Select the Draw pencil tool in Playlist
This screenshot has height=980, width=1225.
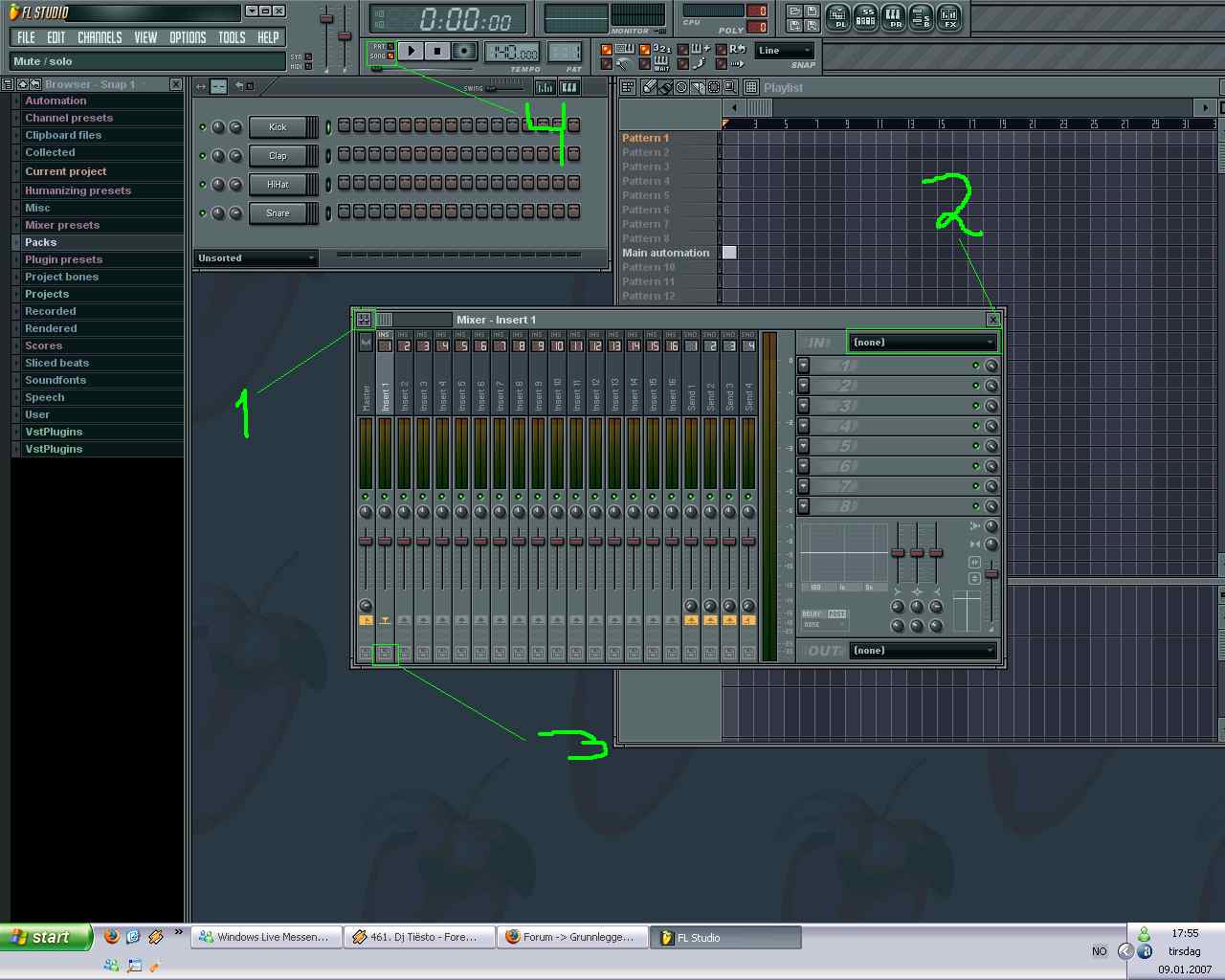[x=649, y=87]
